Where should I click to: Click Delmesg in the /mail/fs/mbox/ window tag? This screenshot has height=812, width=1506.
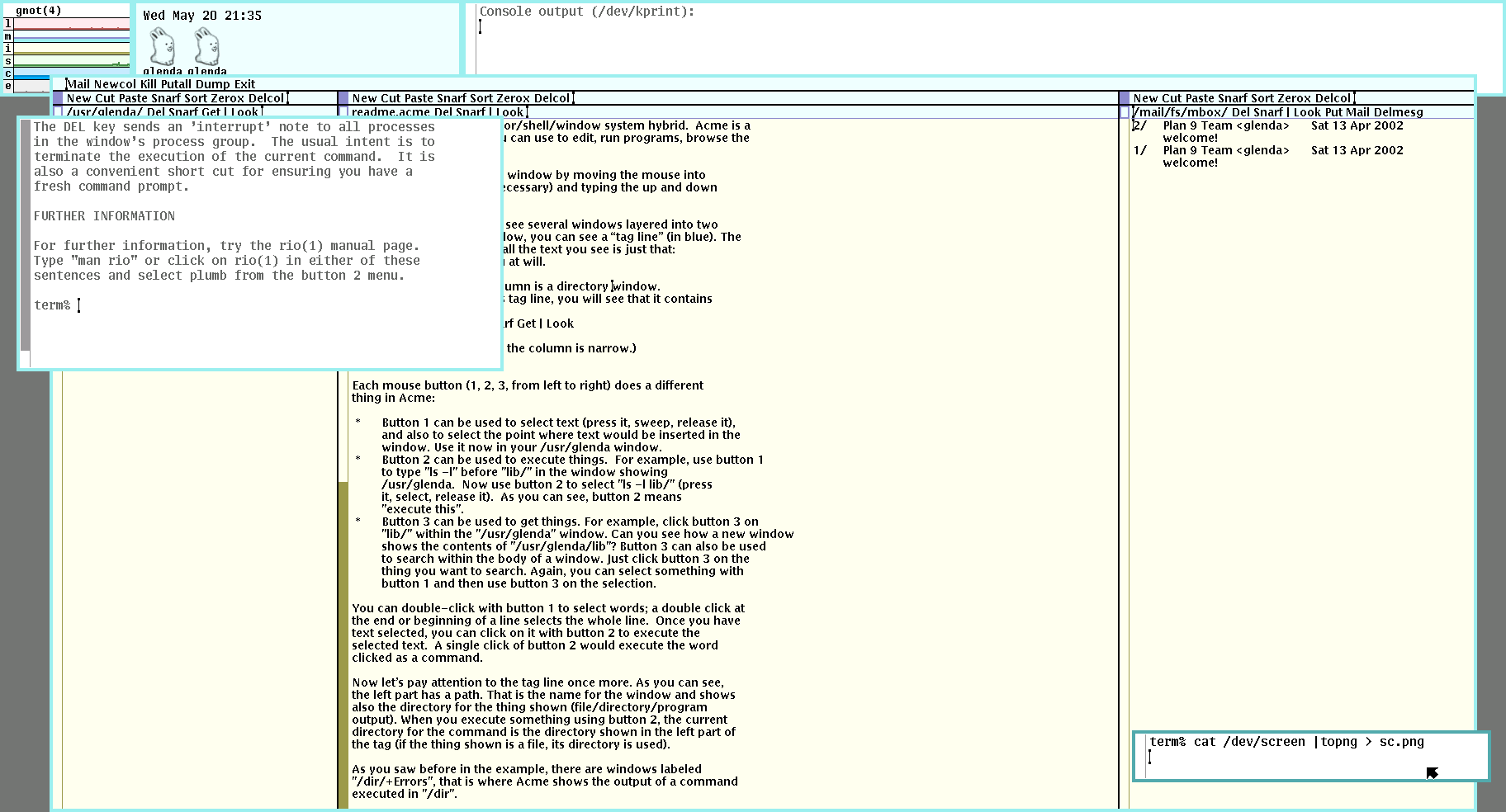click(x=1399, y=112)
